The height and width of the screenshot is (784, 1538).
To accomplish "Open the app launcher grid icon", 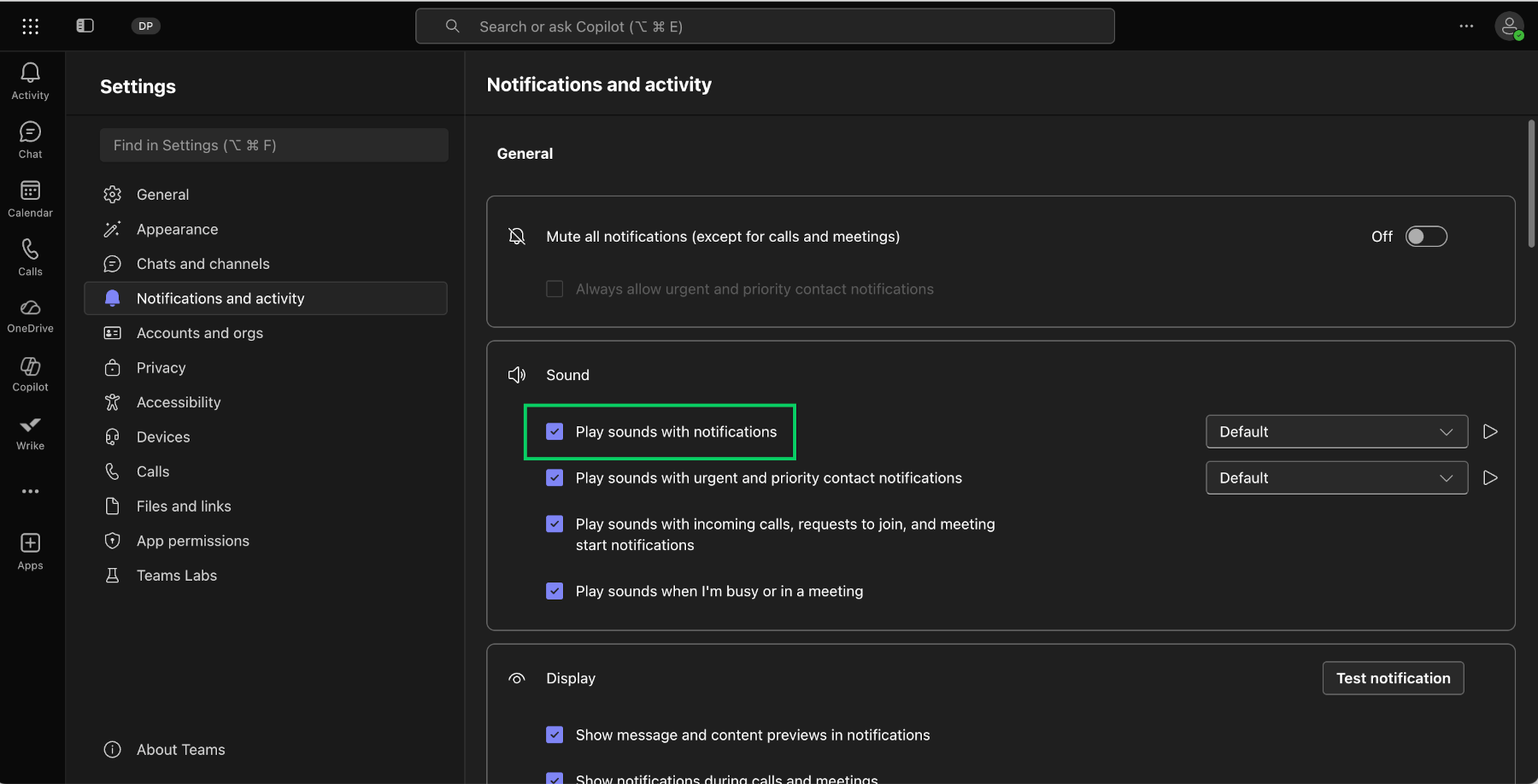I will pyautogui.click(x=31, y=26).
